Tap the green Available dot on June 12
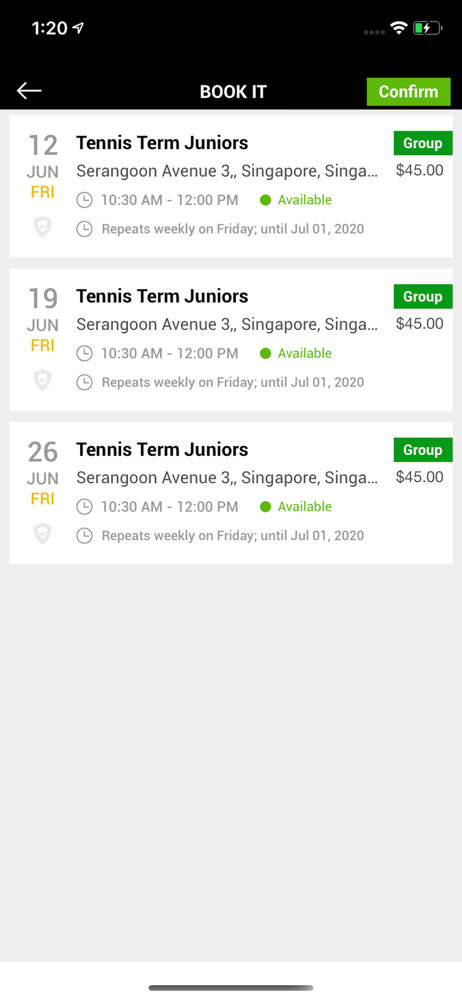 [265, 200]
